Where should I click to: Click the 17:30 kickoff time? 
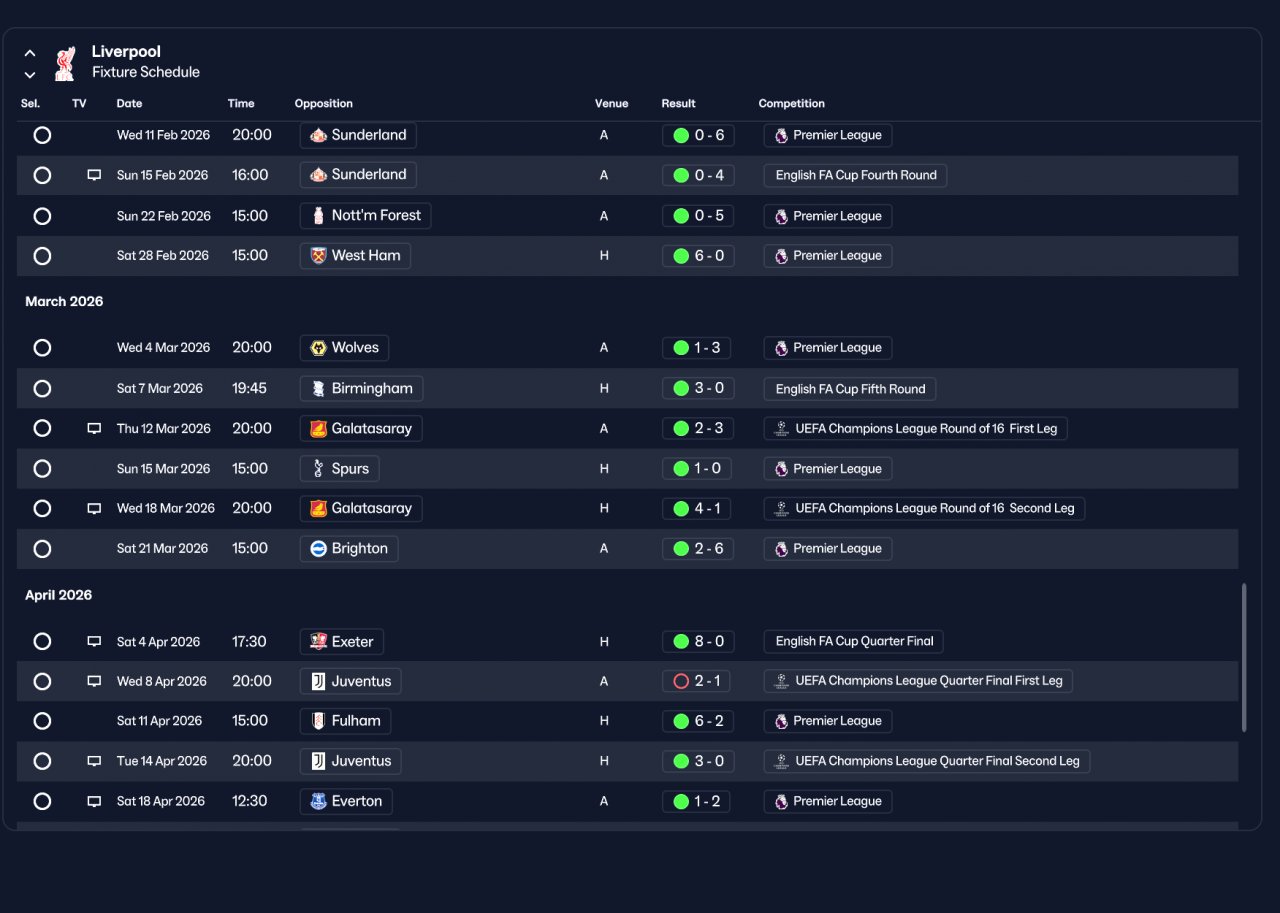(250, 642)
